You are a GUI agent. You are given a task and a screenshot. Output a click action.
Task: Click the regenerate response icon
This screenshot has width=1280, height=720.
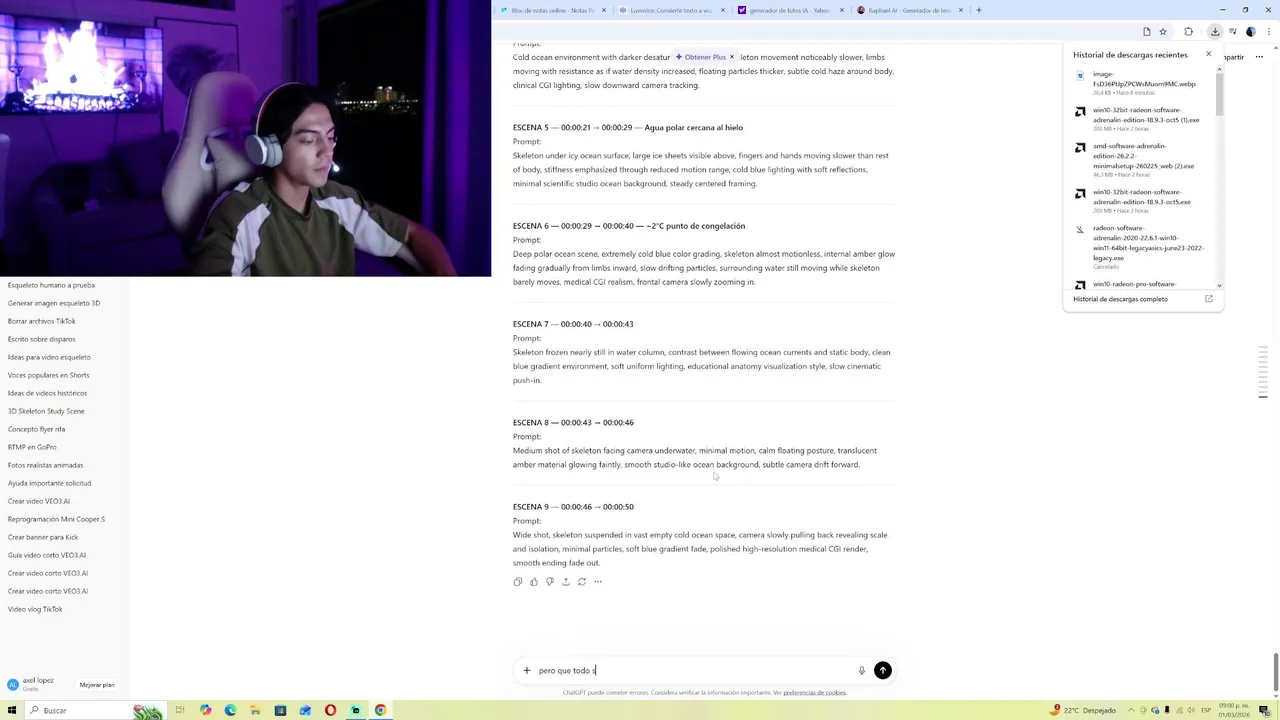pyautogui.click(x=581, y=581)
